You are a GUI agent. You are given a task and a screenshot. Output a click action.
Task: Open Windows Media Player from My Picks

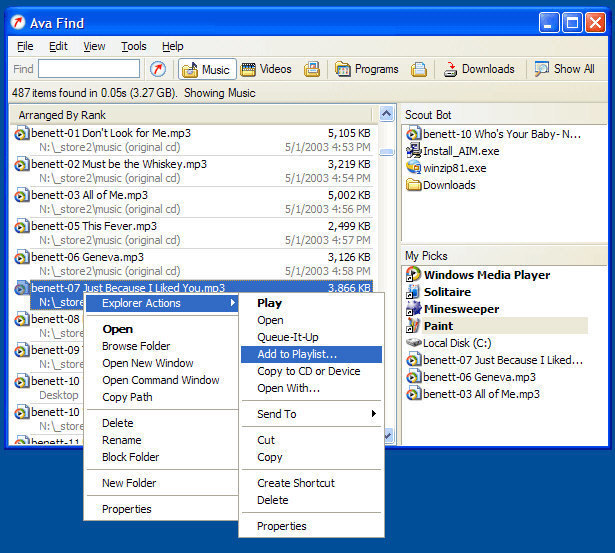coord(478,275)
